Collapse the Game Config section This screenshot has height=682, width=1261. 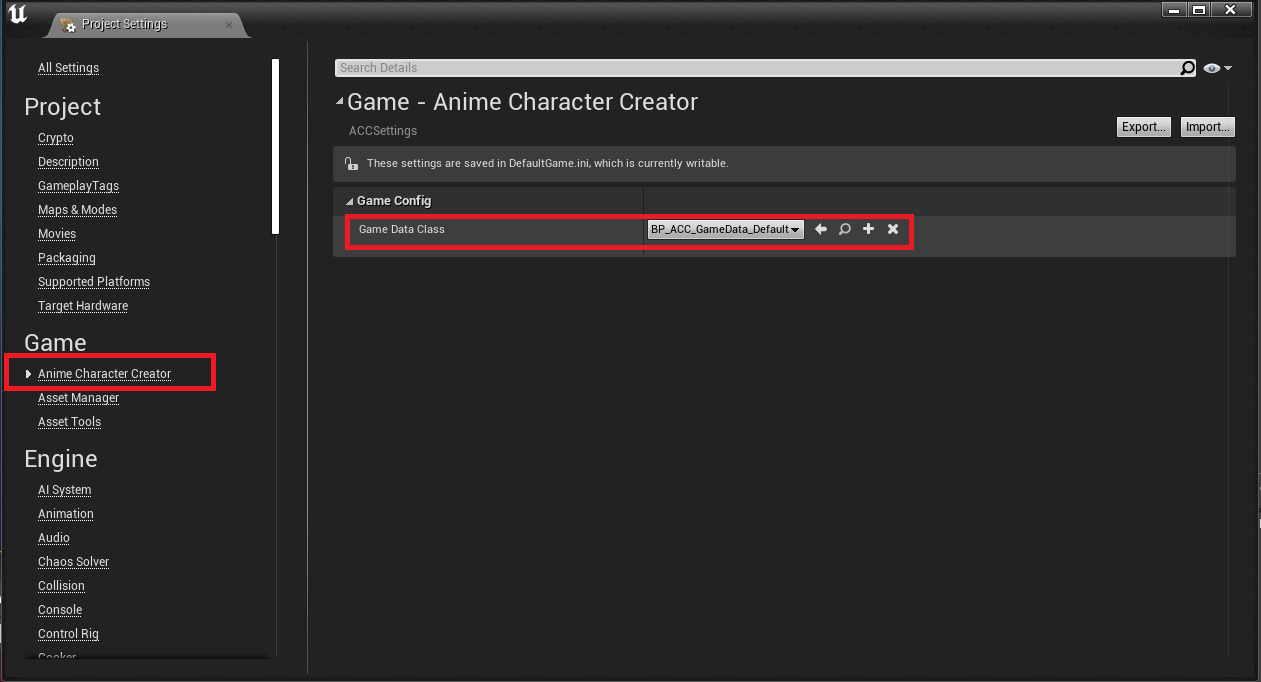click(x=349, y=200)
